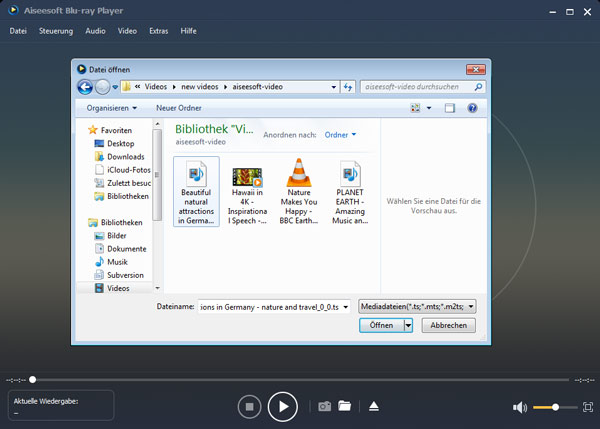Click the help icon in dialog toolbar
Screen dimensions: 600x429
pyautogui.click(x=471, y=108)
